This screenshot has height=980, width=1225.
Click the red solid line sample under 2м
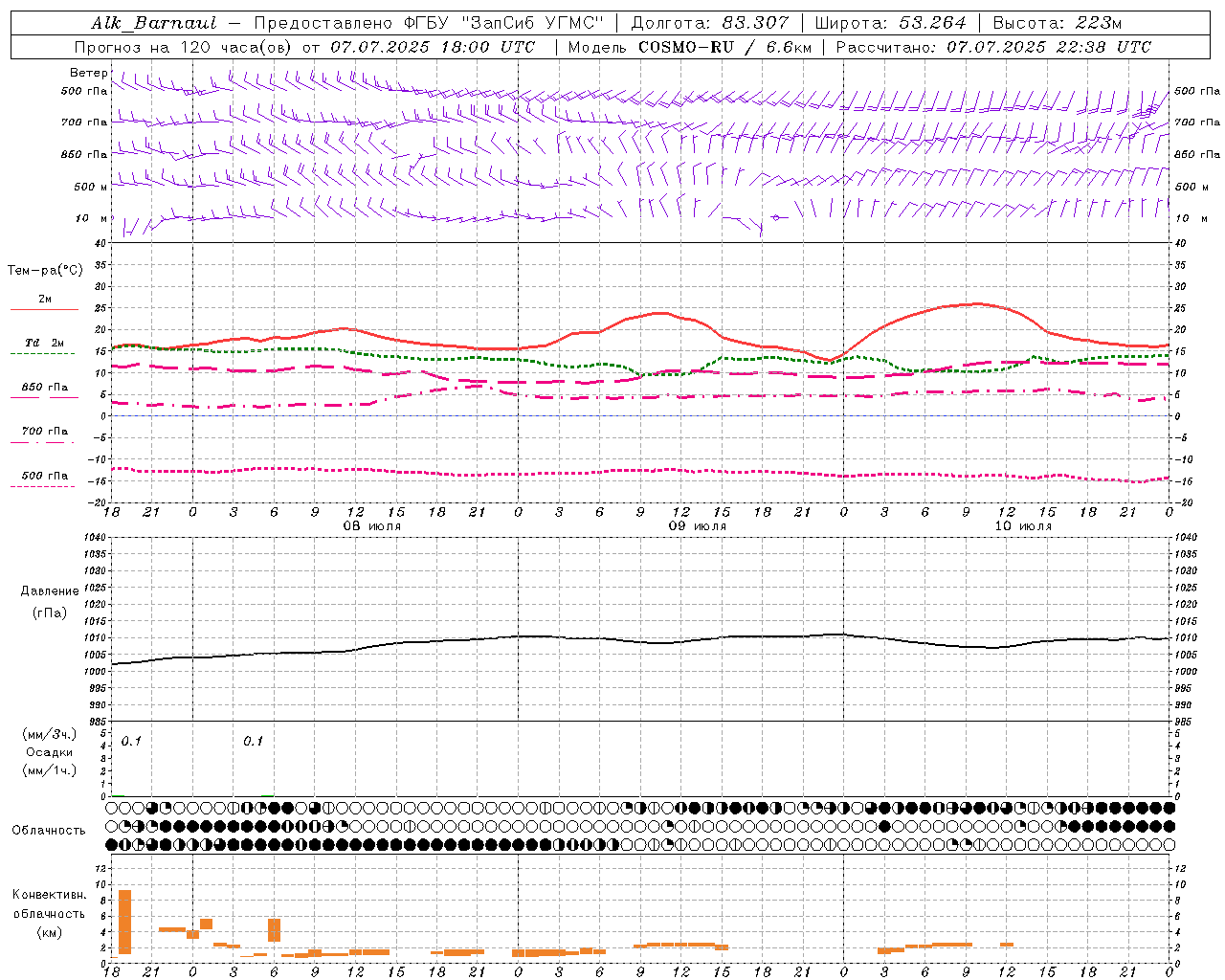pyautogui.click(x=44, y=310)
